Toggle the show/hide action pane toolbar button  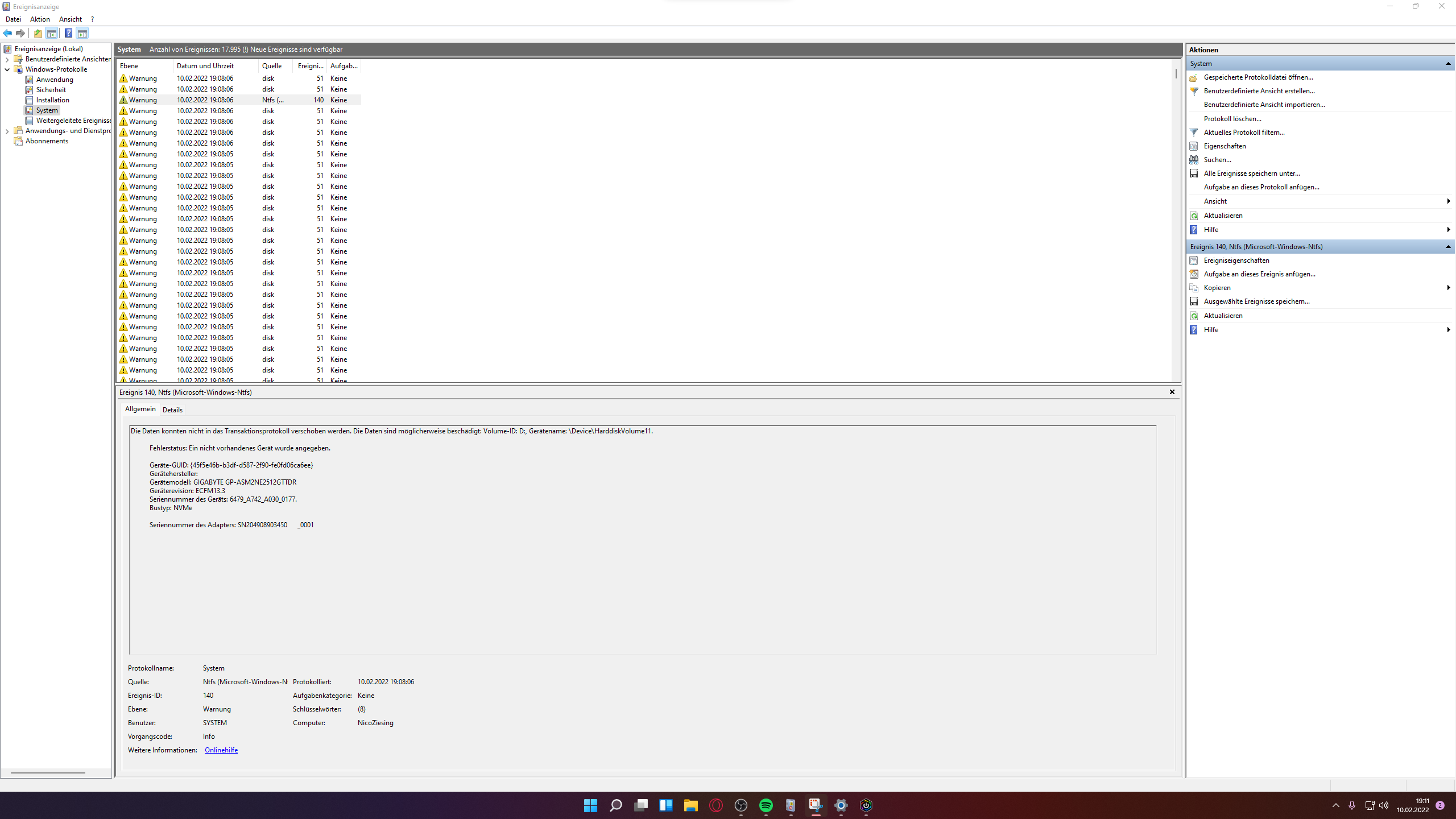(x=82, y=33)
